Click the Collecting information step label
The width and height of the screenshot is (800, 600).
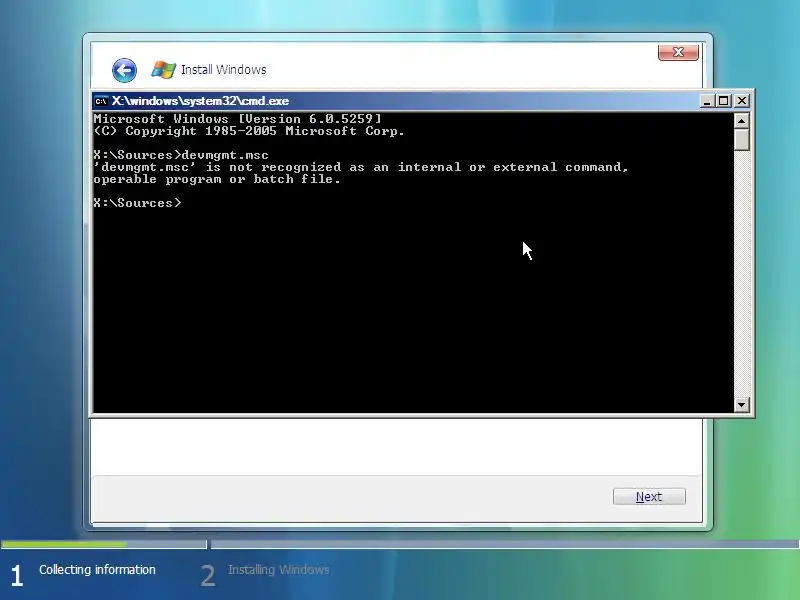pyautogui.click(x=97, y=569)
